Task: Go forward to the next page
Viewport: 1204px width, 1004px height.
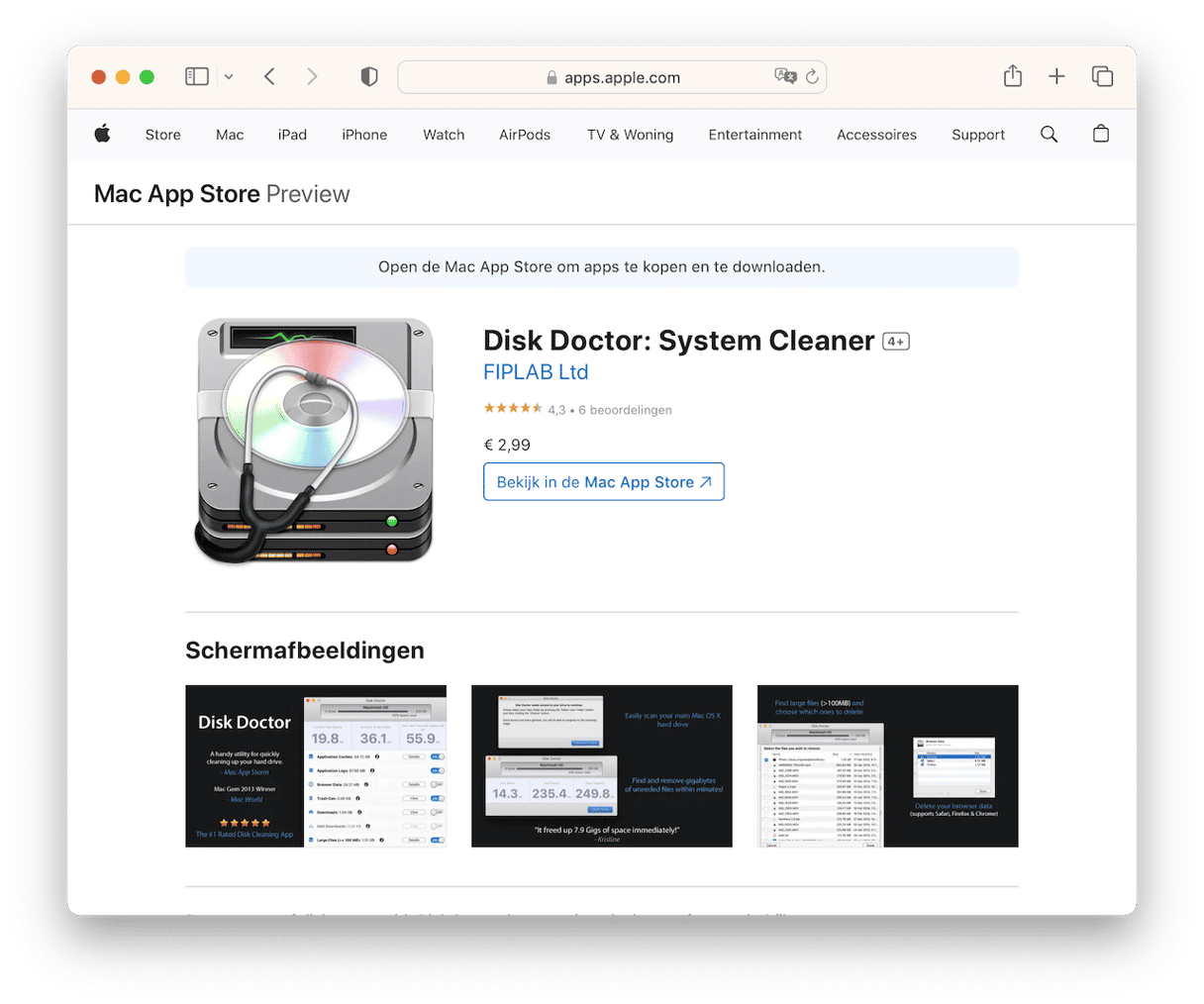Action: [312, 76]
